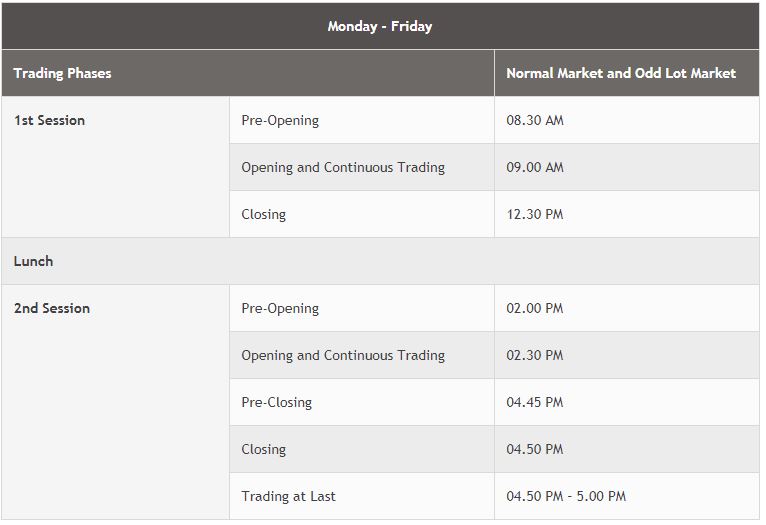The height and width of the screenshot is (525, 766).
Task: Select Closing in the 1st Session
Action: (x=264, y=214)
